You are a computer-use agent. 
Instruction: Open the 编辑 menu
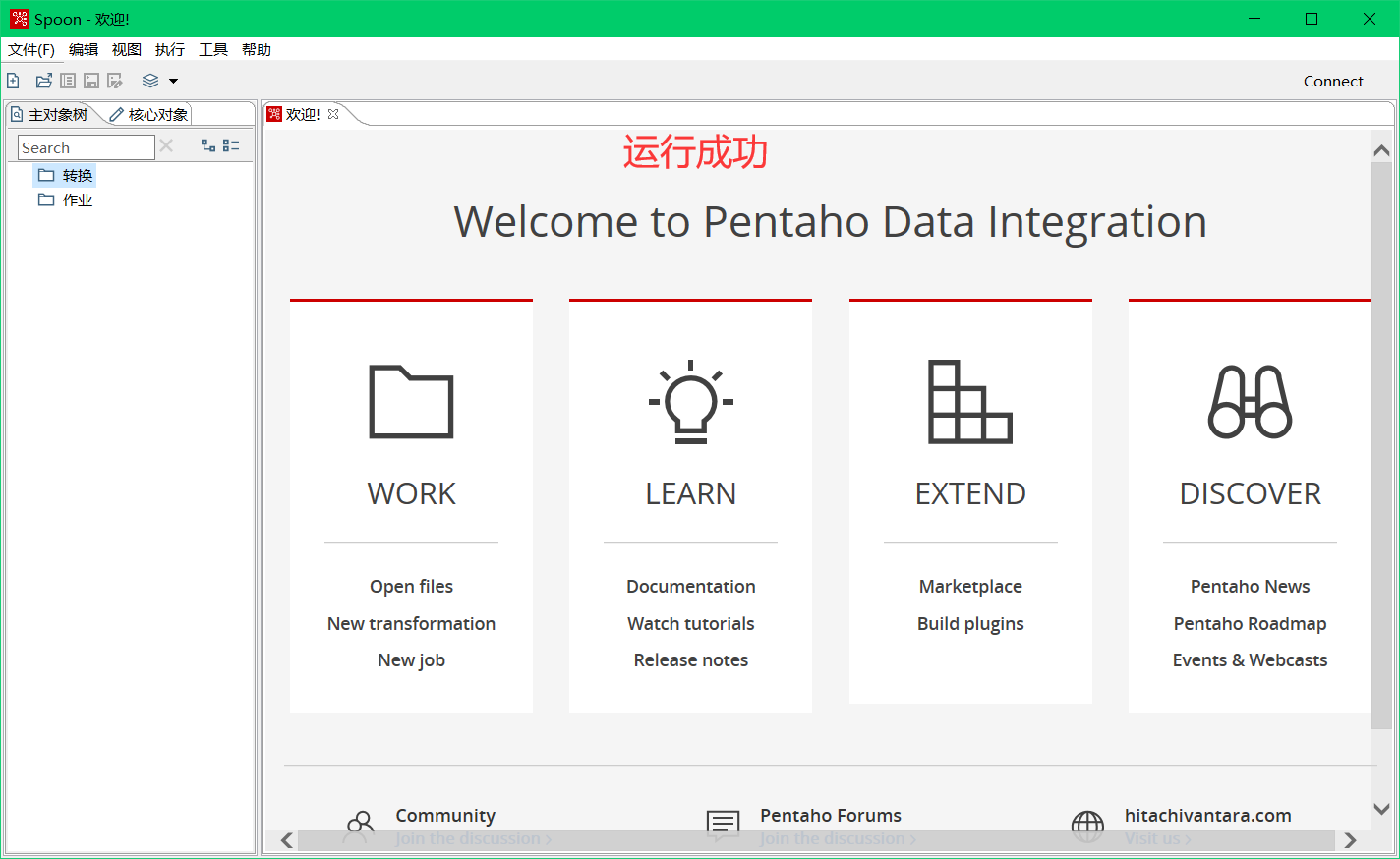[84, 49]
